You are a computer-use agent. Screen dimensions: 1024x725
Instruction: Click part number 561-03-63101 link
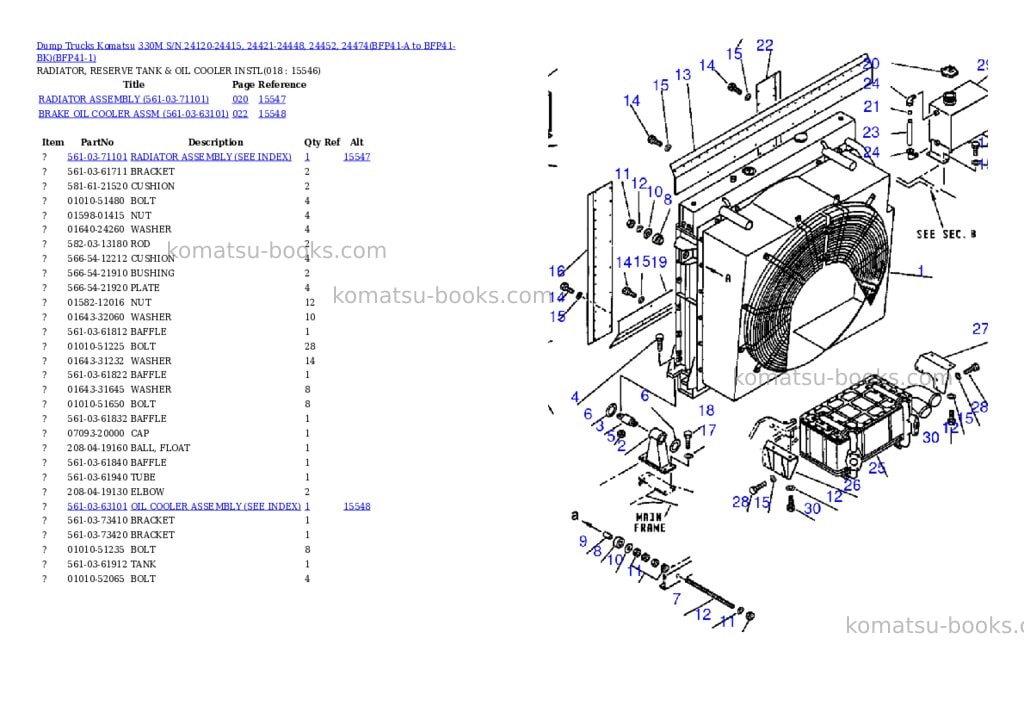coord(97,506)
